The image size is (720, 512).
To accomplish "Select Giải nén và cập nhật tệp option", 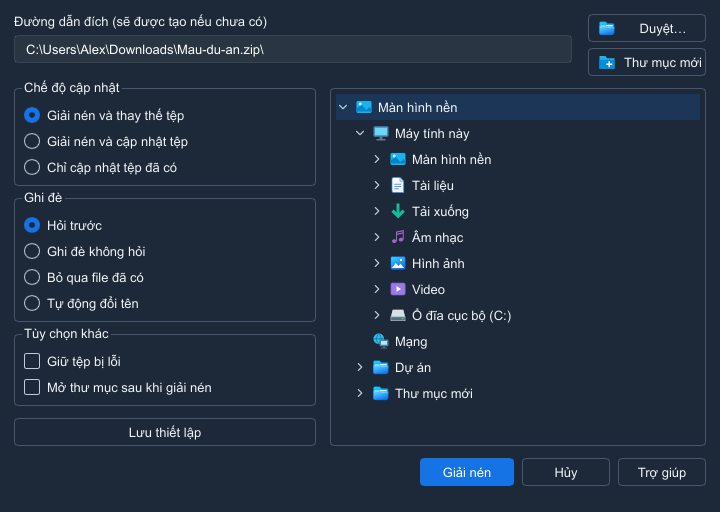I will tap(32, 141).
